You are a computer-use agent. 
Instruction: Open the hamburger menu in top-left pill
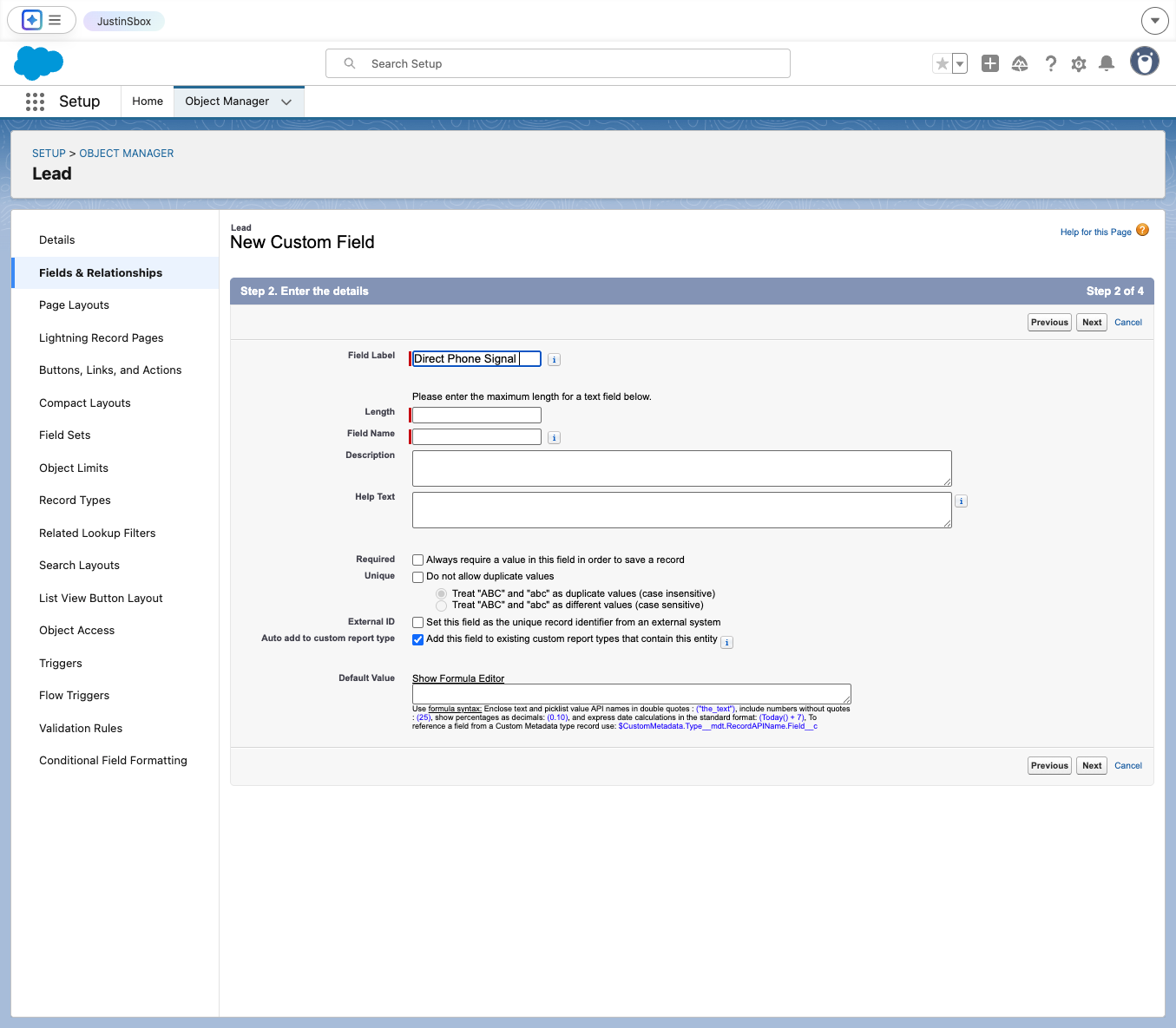click(55, 20)
